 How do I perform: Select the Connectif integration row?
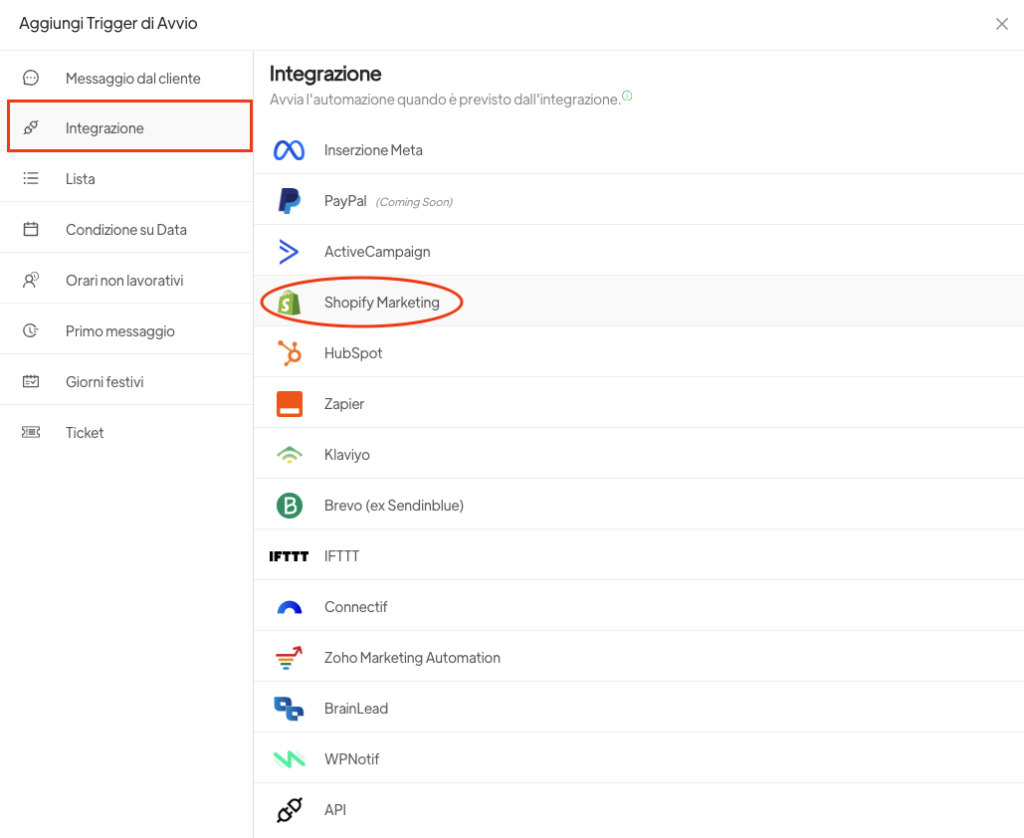click(x=355, y=607)
